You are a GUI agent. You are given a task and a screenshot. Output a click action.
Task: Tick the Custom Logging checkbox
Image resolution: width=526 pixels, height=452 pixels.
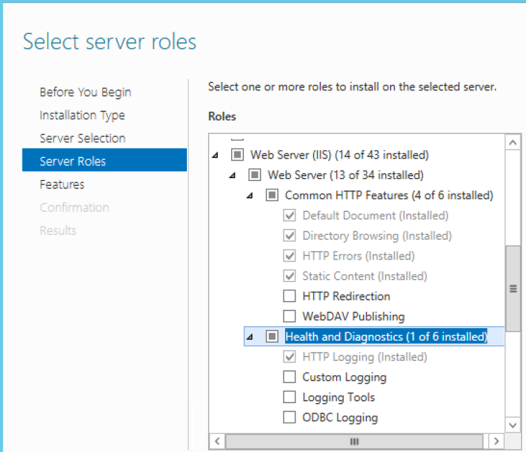289,377
